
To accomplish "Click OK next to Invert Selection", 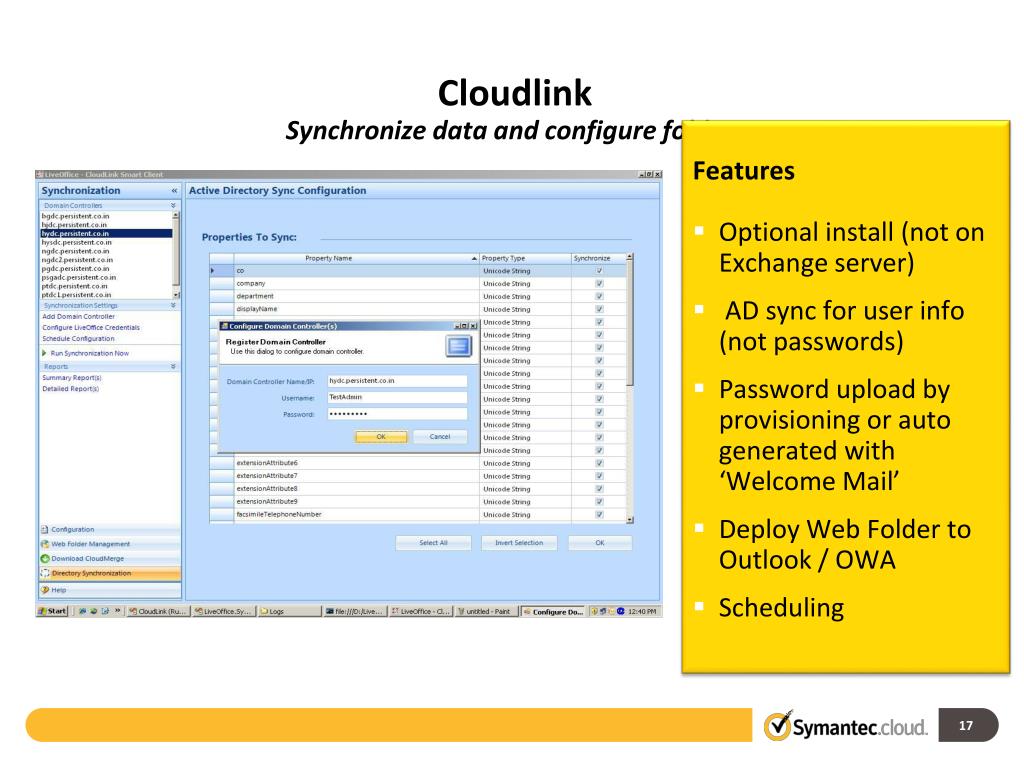I will (600, 543).
